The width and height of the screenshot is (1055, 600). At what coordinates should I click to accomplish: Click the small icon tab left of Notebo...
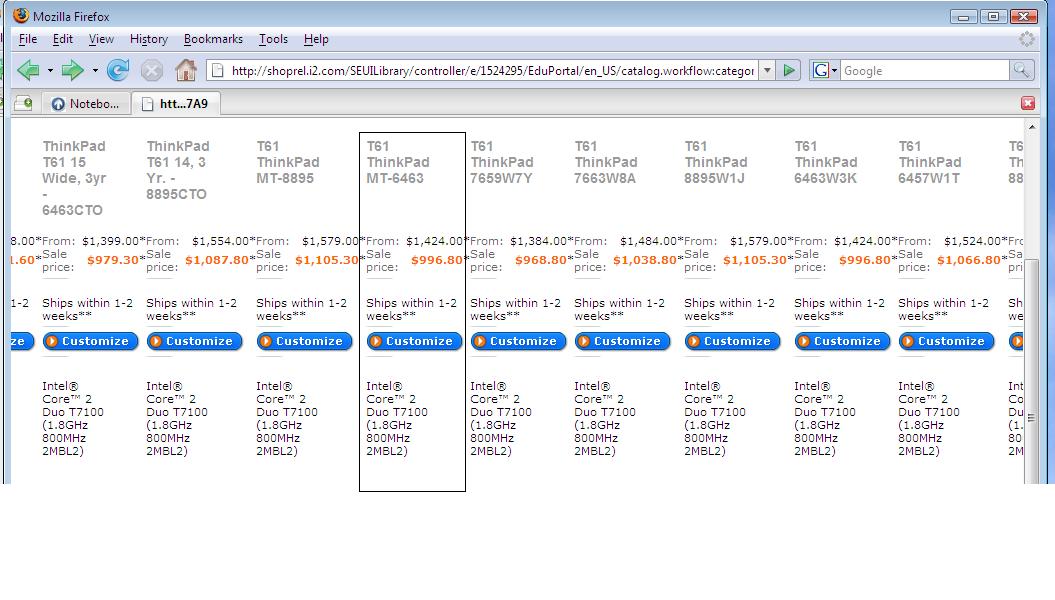tap(24, 103)
